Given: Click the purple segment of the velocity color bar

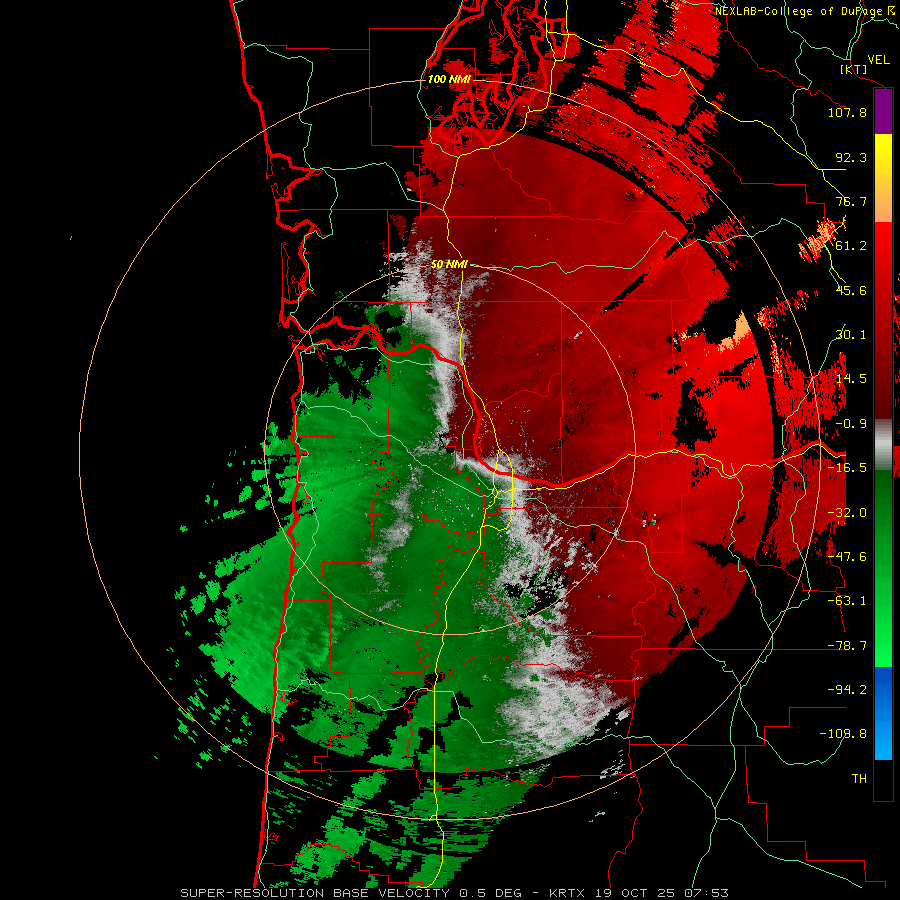Looking at the screenshot, I should 883,111.
